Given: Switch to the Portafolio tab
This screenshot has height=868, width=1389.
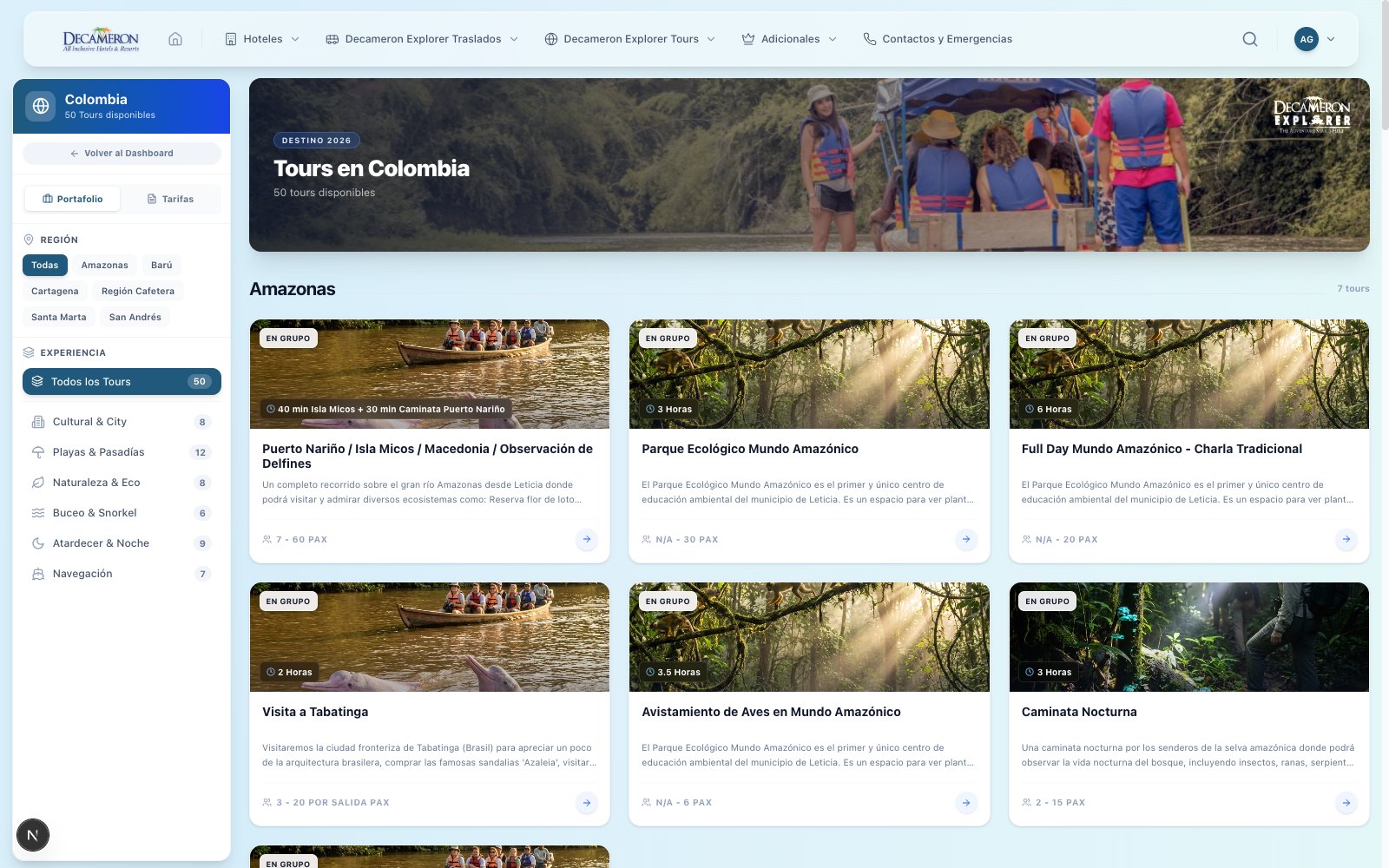Looking at the screenshot, I should pyautogui.click(x=73, y=199).
